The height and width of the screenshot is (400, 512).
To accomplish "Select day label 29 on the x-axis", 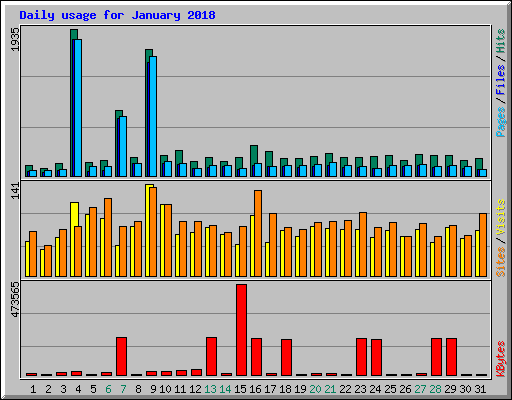I will point(450,389).
